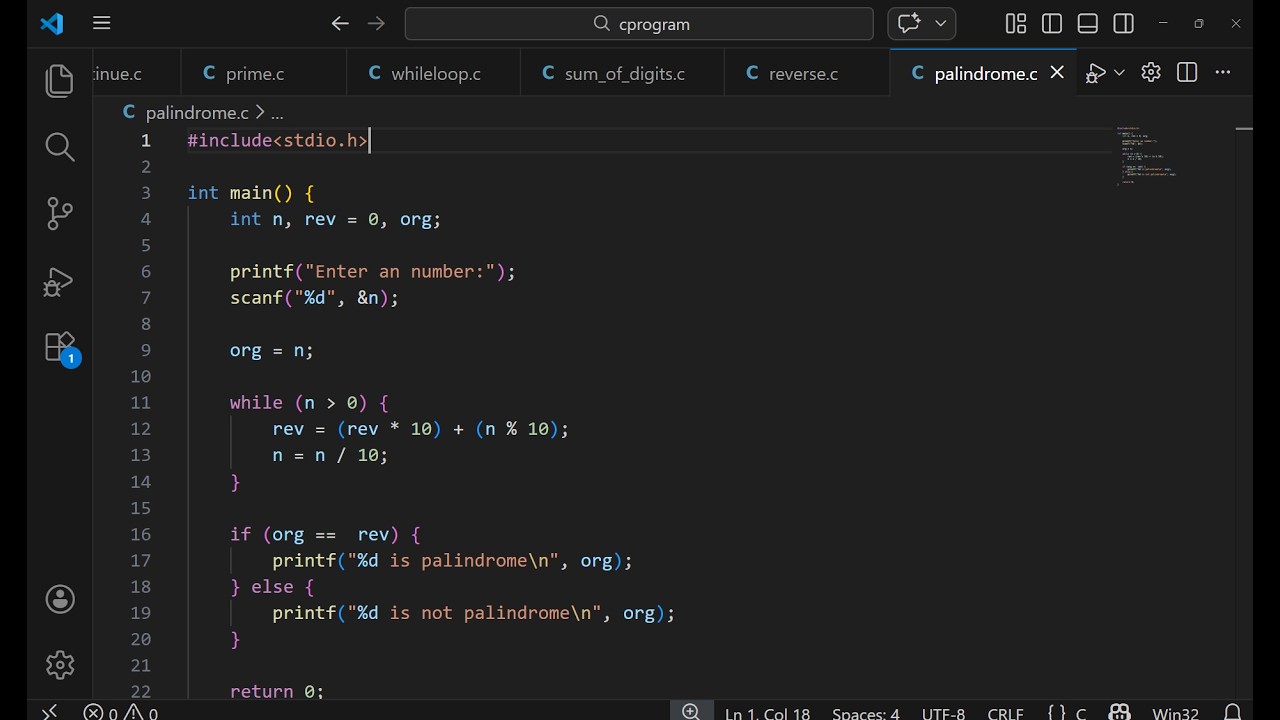Click Ln 1, Col 18 position indicator
This screenshot has height=720, width=1280.
[x=767, y=713]
